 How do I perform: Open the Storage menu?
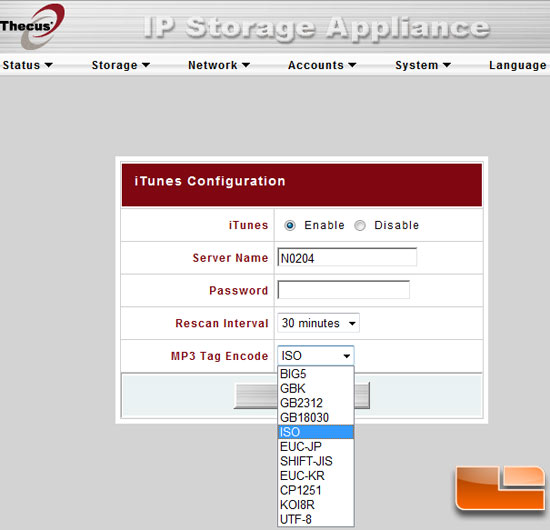click(x=121, y=65)
